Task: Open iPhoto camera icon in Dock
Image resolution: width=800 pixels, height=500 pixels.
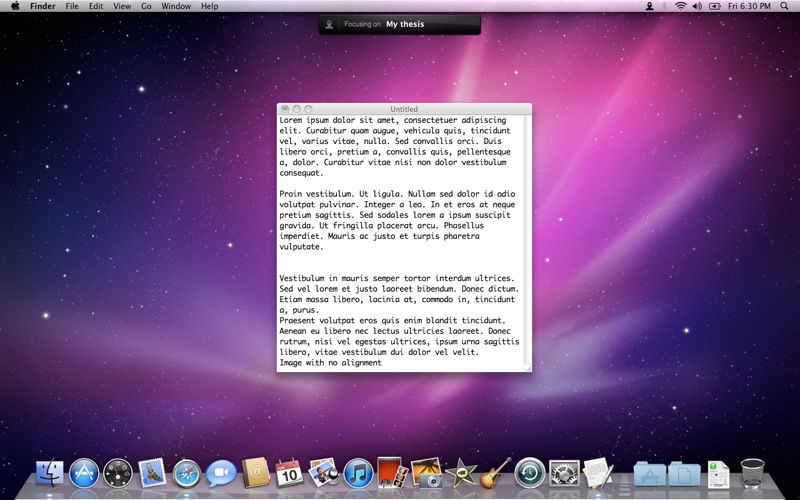Action: click(x=426, y=472)
